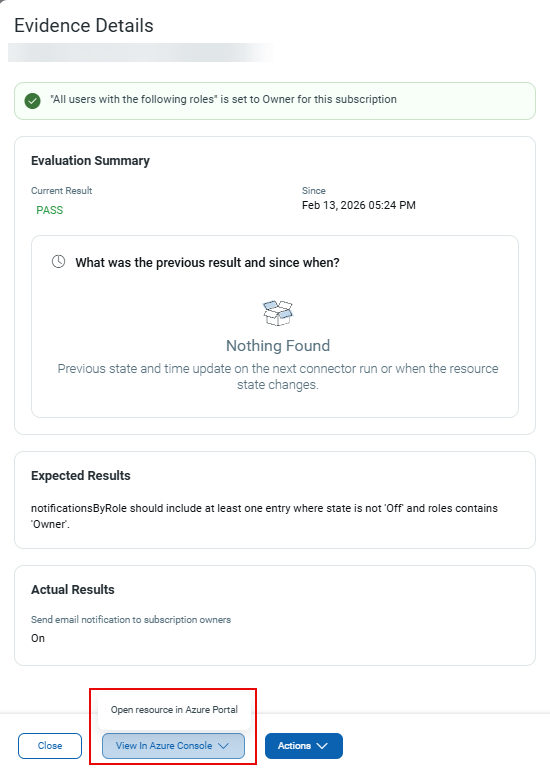This screenshot has height=769, width=550.
Task: Click the Actual Results heading
Action: (x=73, y=589)
